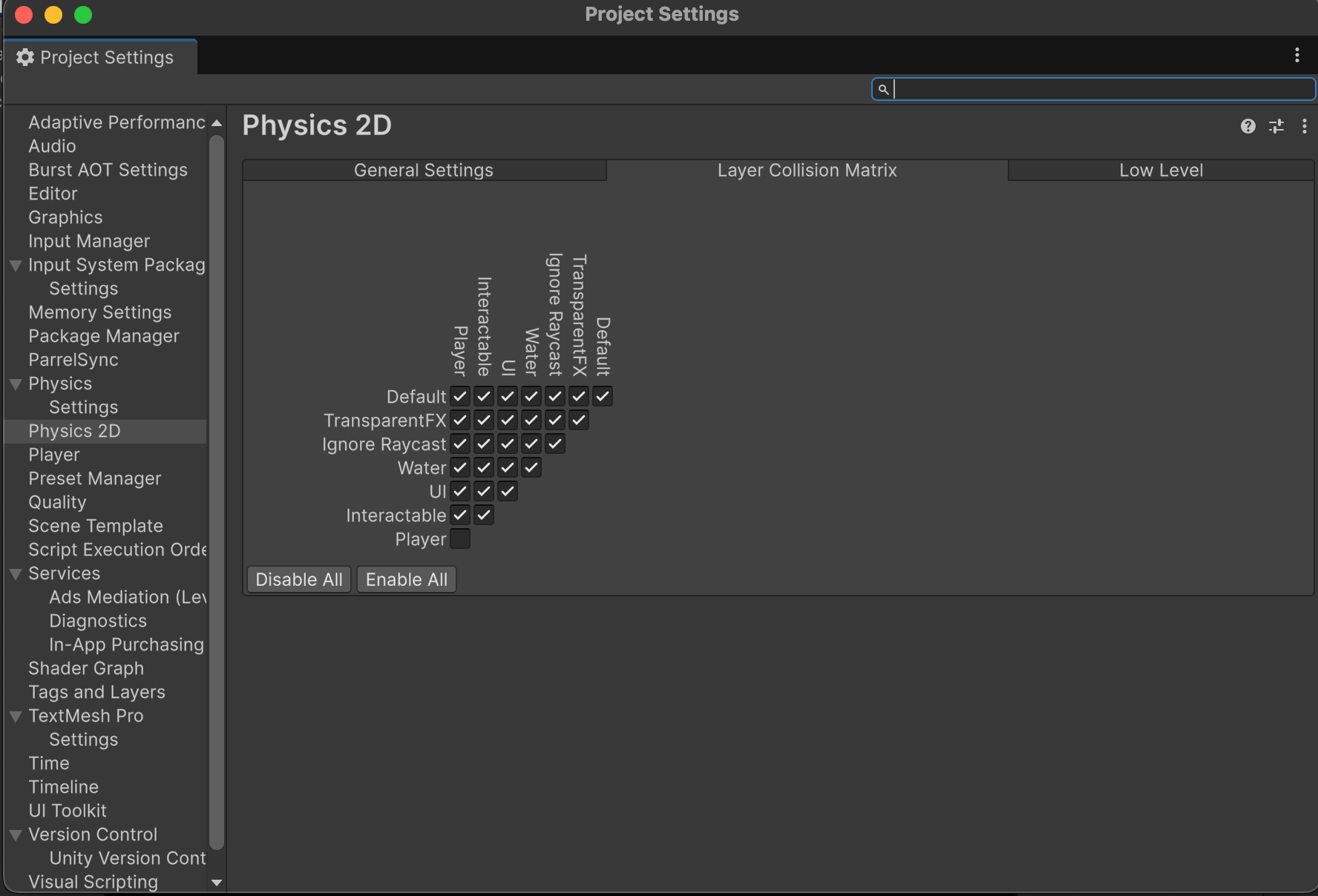This screenshot has height=896, width=1318.
Task: Enable the Player versus Player collision checkbox
Action: tap(460, 538)
